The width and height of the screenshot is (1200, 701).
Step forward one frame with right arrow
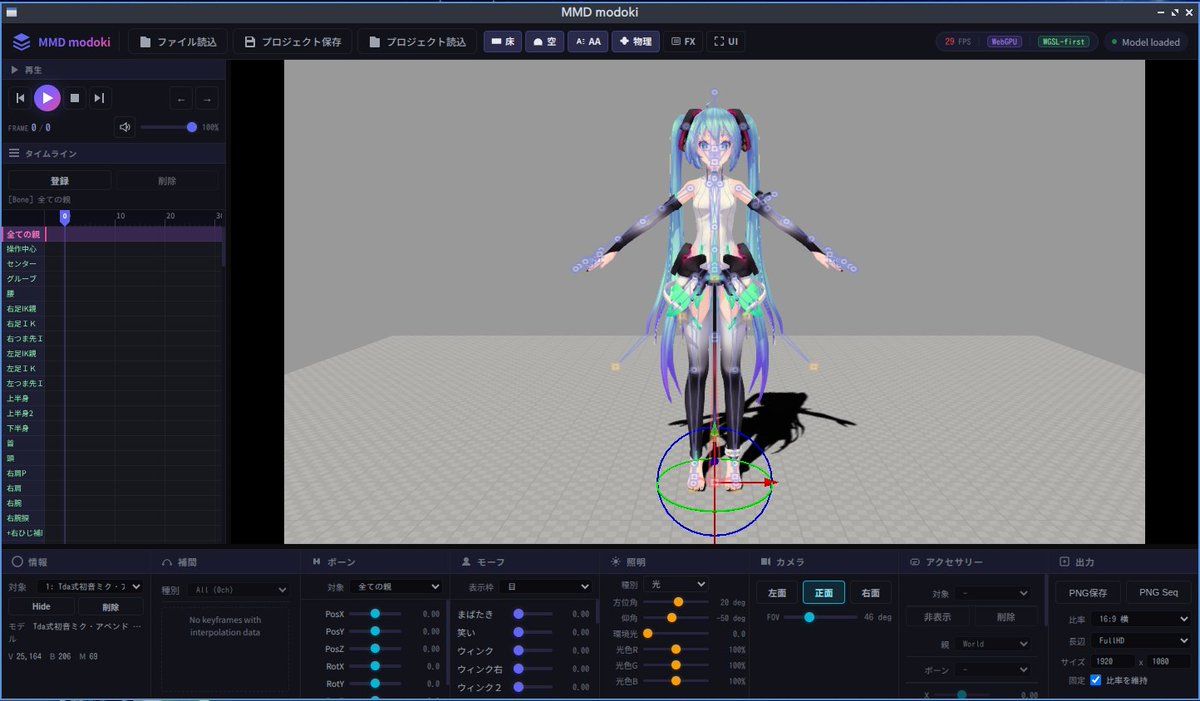click(206, 98)
